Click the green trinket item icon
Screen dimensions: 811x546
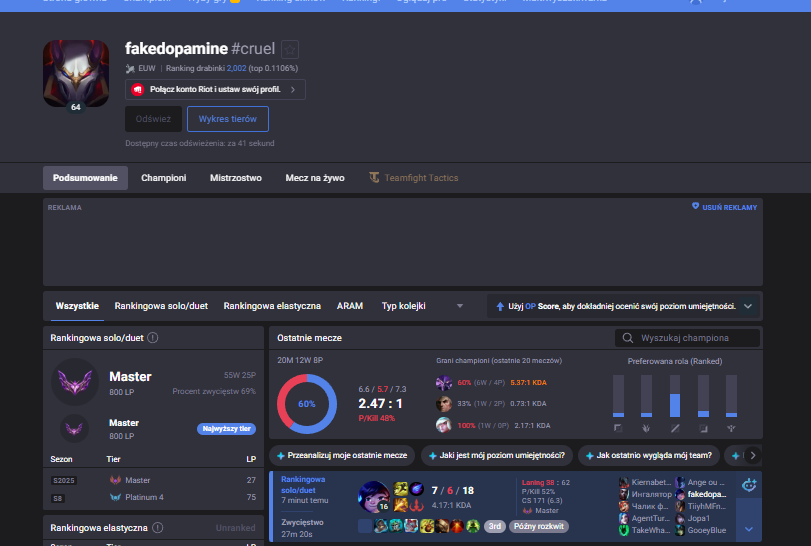pos(473,526)
